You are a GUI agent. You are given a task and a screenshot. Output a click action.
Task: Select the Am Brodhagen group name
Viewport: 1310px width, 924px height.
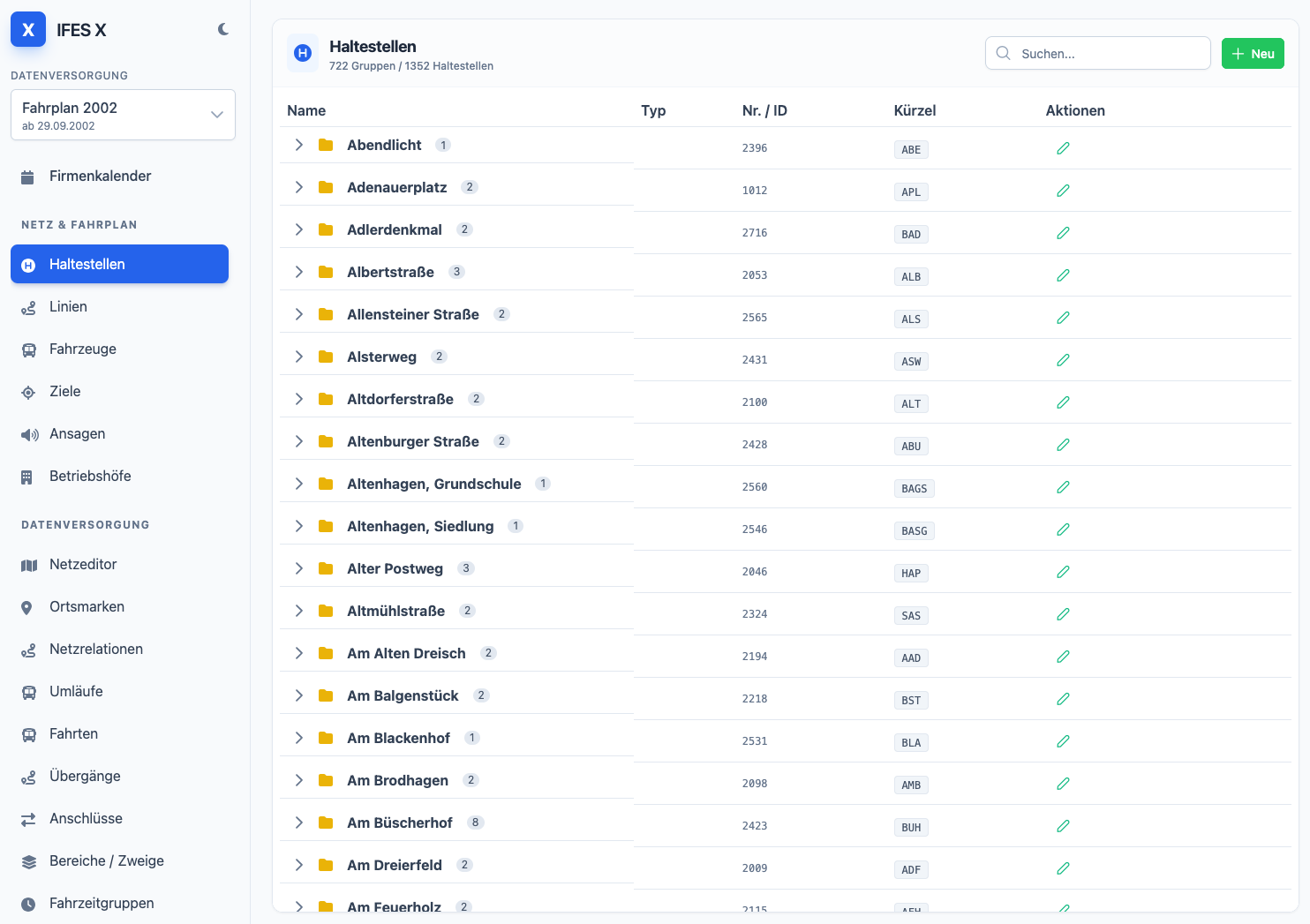(x=397, y=780)
